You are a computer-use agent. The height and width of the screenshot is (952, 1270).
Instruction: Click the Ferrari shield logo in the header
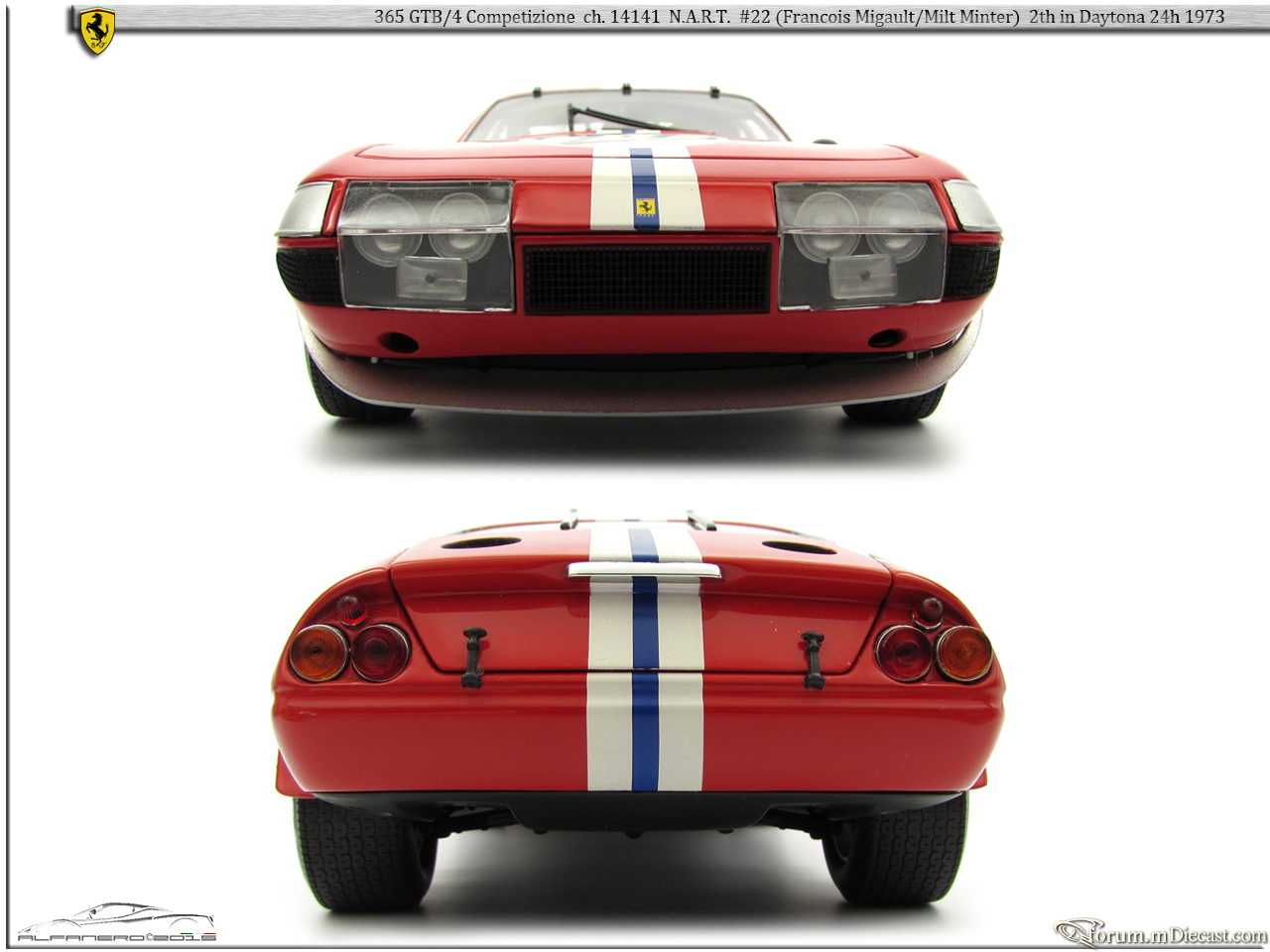(x=96, y=31)
